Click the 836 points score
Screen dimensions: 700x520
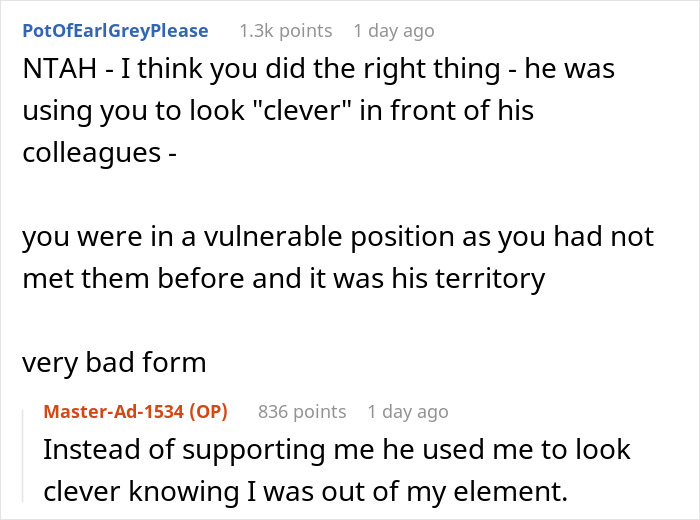point(302,411)
